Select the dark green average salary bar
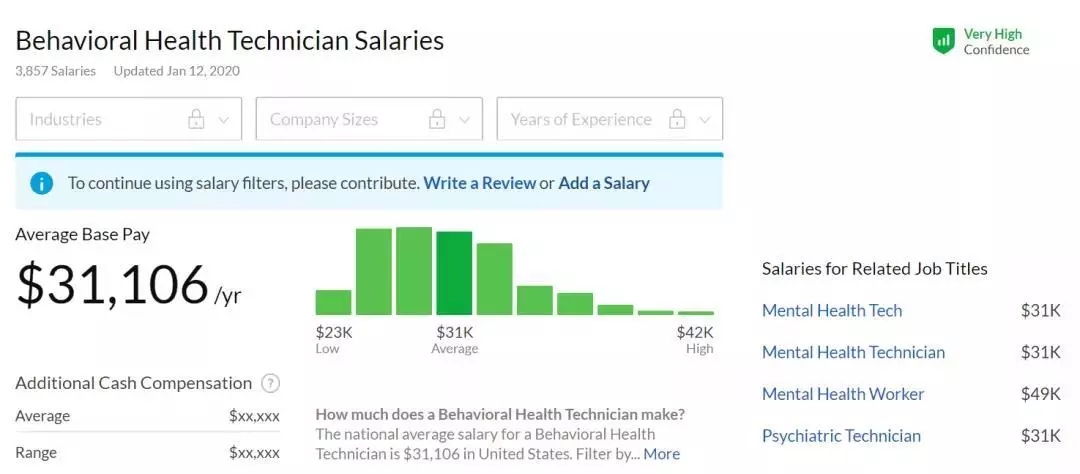 pos(454,273)
